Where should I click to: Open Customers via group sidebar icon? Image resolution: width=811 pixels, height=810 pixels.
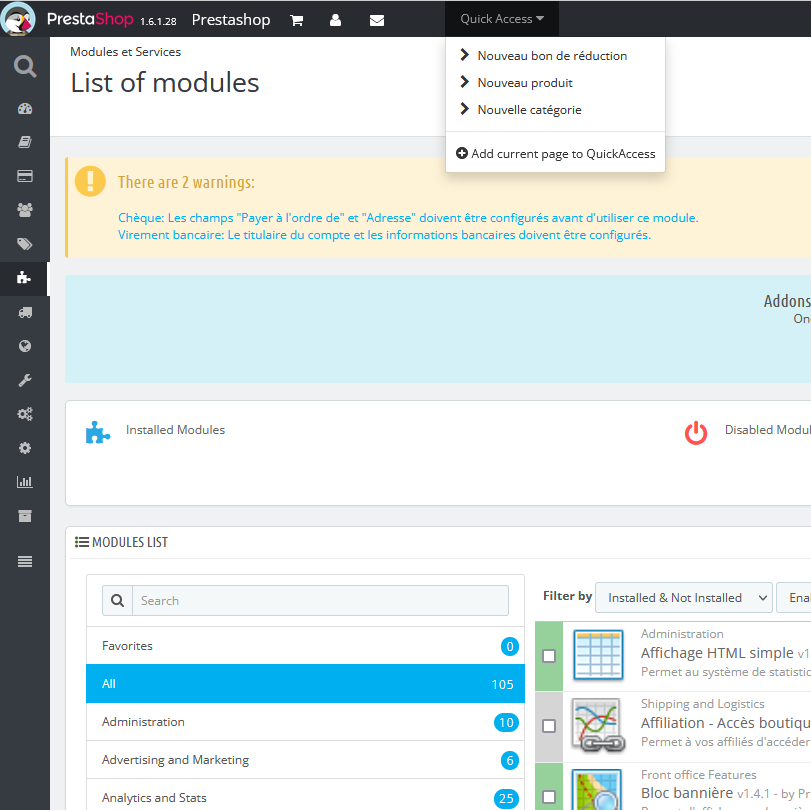click(25, 210)
